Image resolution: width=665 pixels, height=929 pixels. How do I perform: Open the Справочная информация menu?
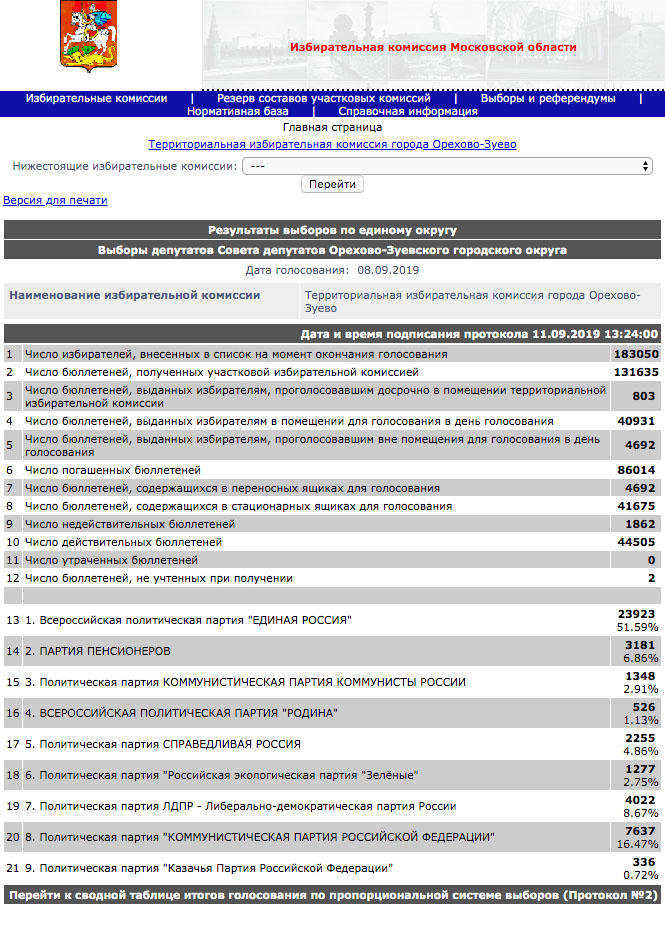[x=408, y=111]
